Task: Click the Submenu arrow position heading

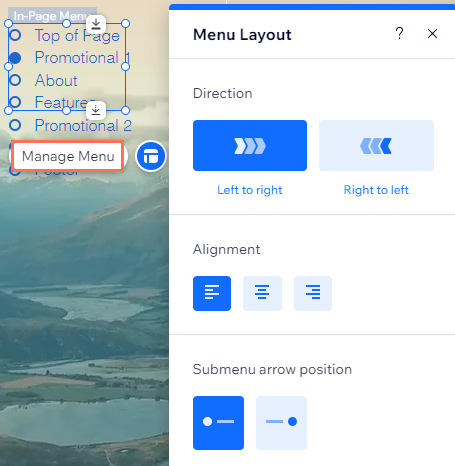Action: pos(272,369)
